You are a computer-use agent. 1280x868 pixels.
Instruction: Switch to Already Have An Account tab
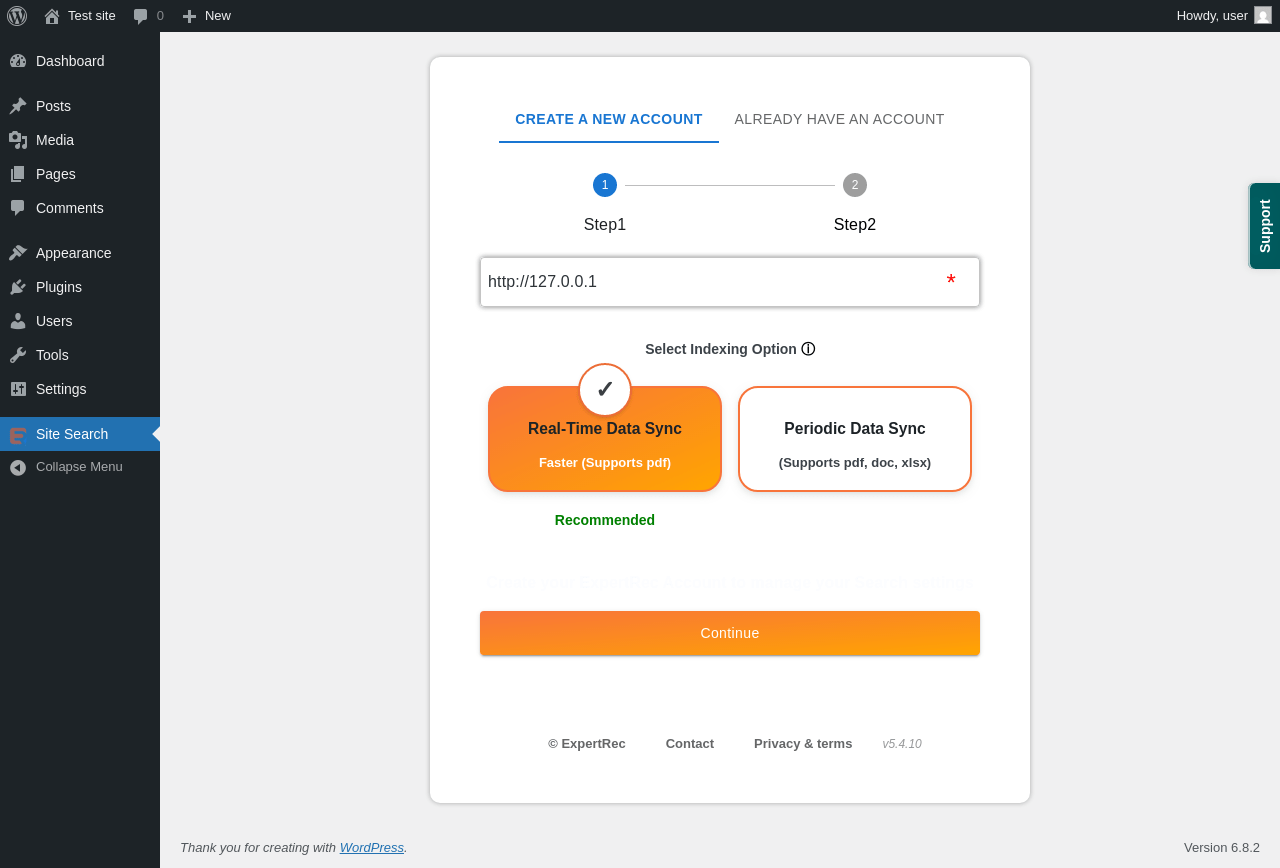coord(839,119)
